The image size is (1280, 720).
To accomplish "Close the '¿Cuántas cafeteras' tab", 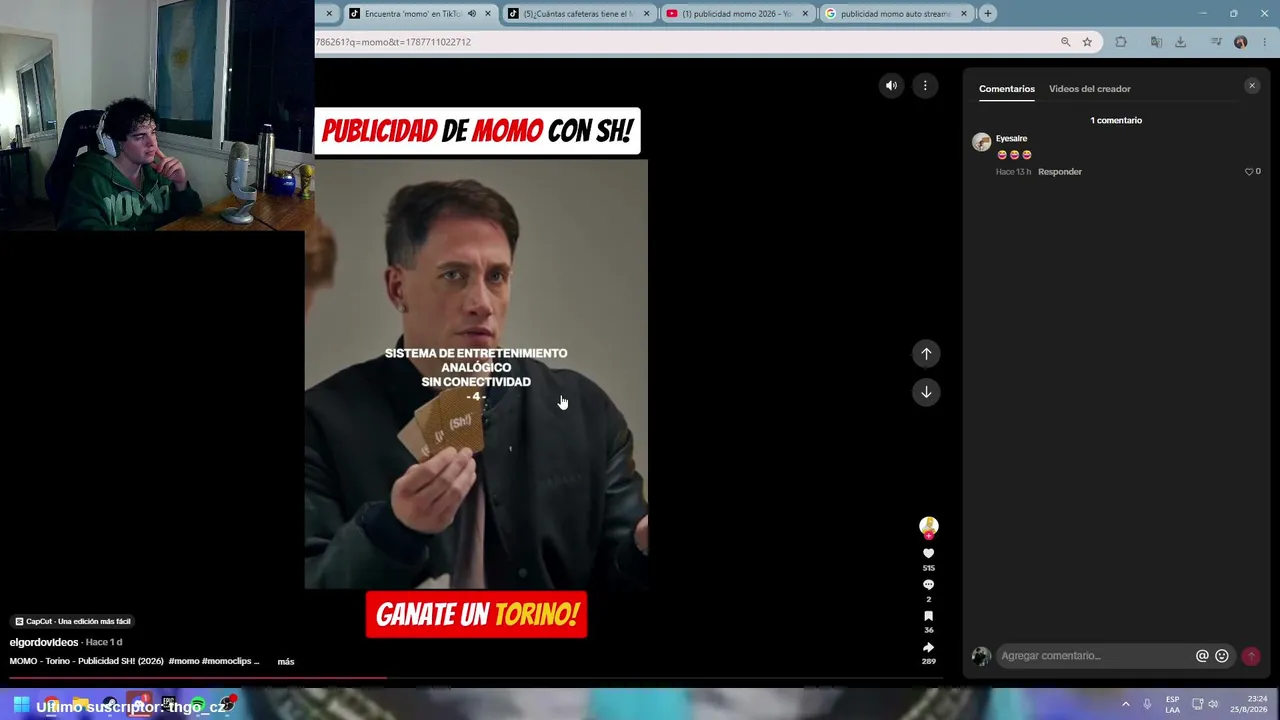I will coord(646,14).
